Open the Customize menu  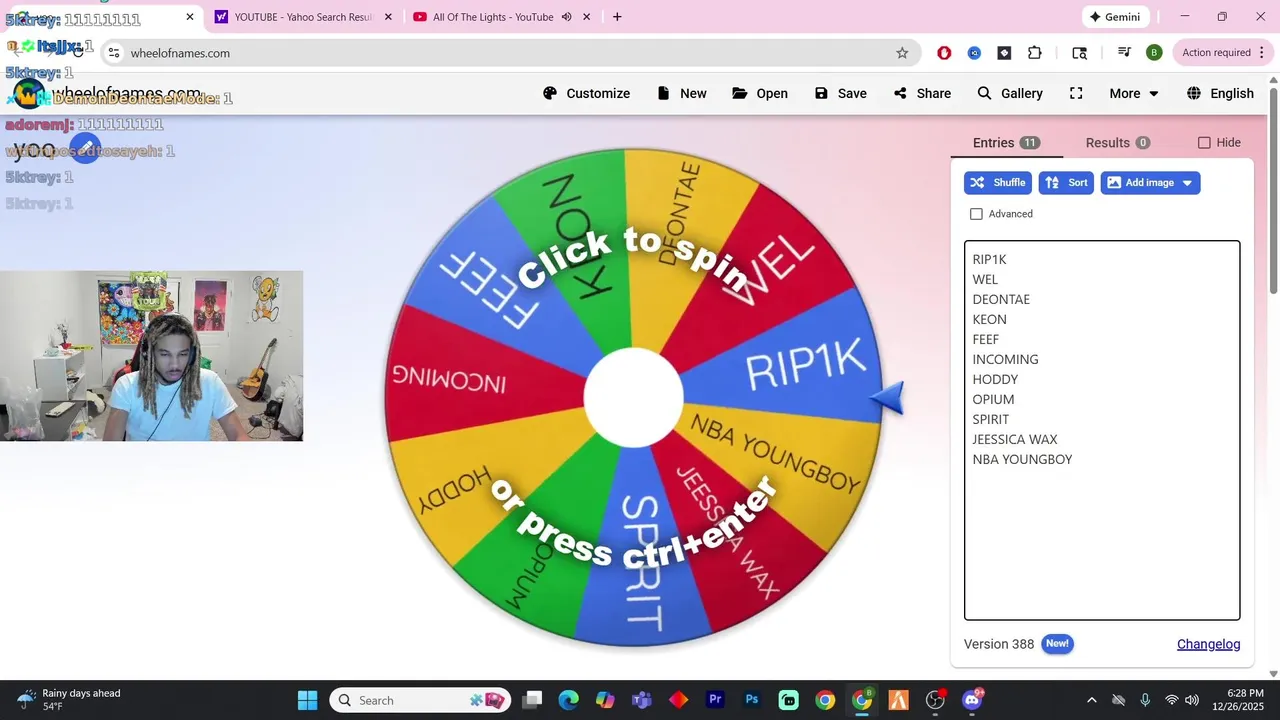[x=586, y=93]
